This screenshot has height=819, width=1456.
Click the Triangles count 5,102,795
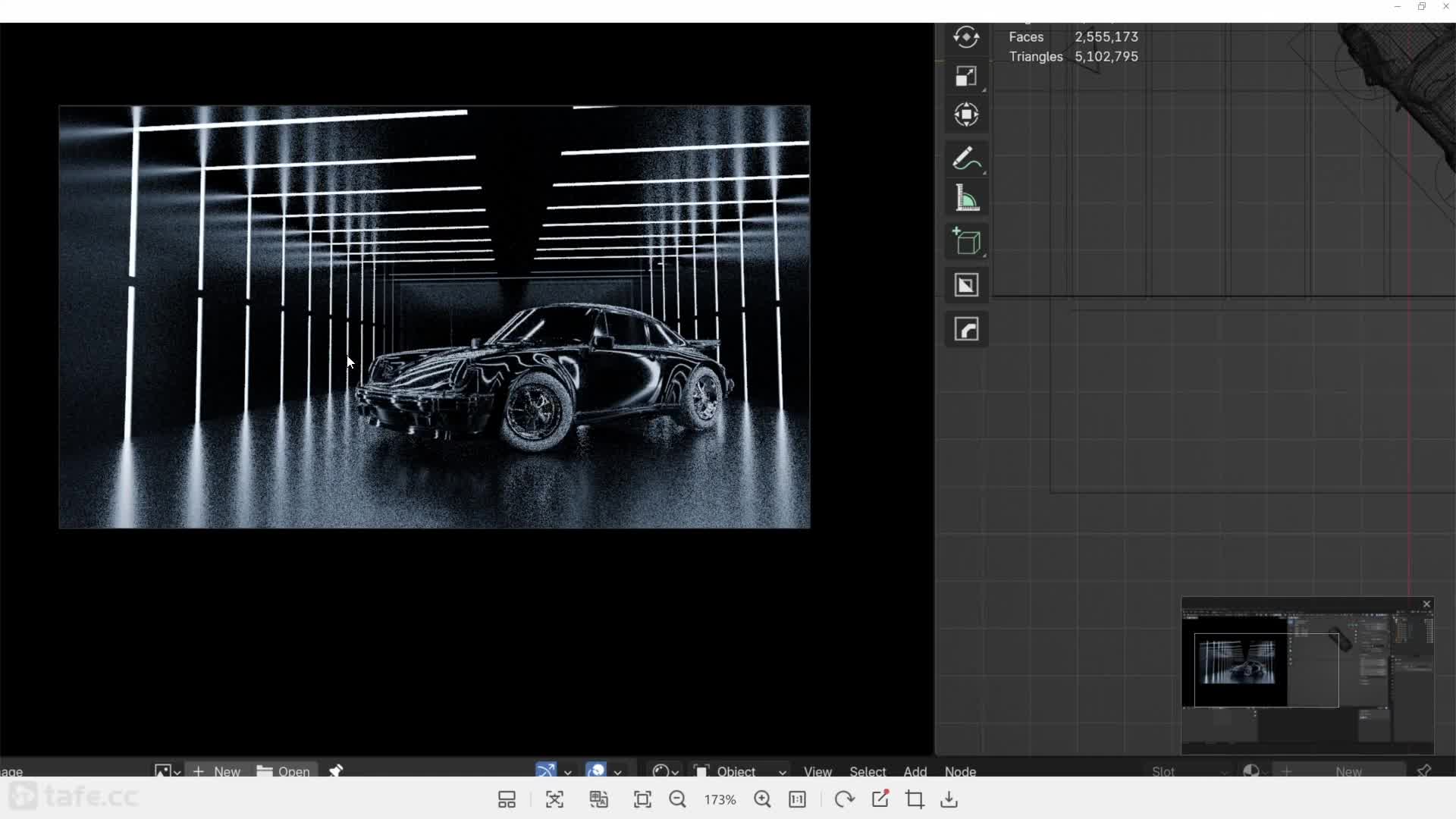coord(1106,56)
